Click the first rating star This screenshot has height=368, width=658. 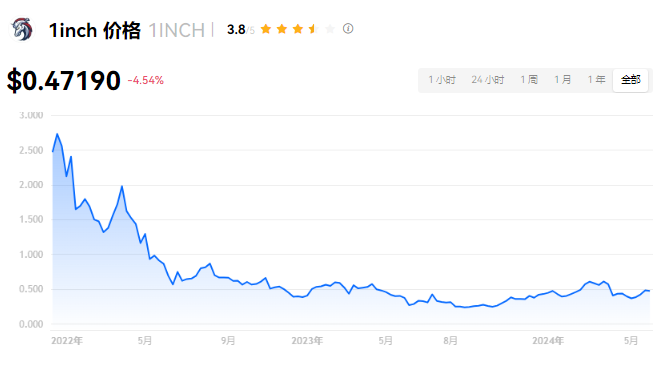pos(266,29)
